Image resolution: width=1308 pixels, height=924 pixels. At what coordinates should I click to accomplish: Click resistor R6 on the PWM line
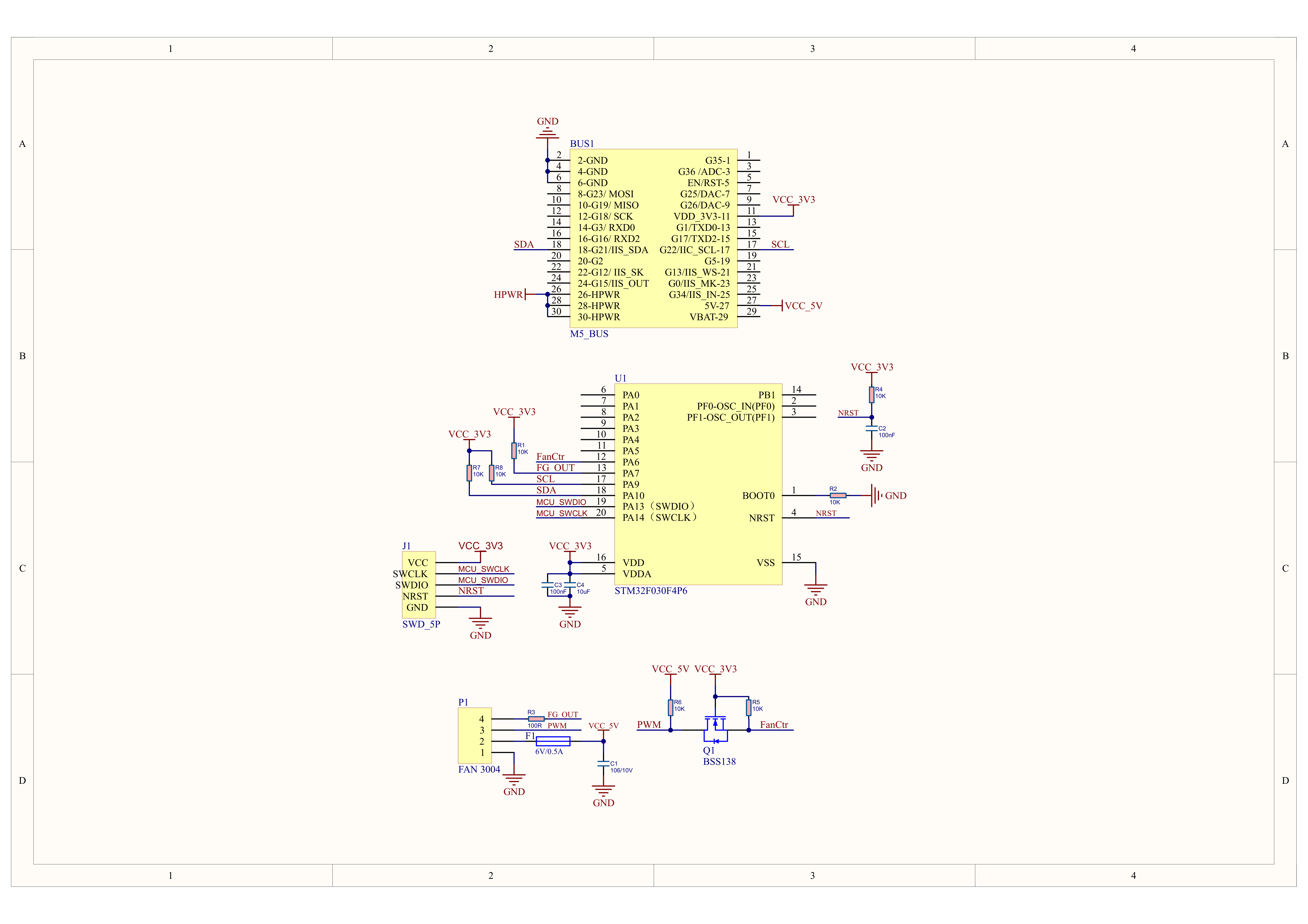671,708
